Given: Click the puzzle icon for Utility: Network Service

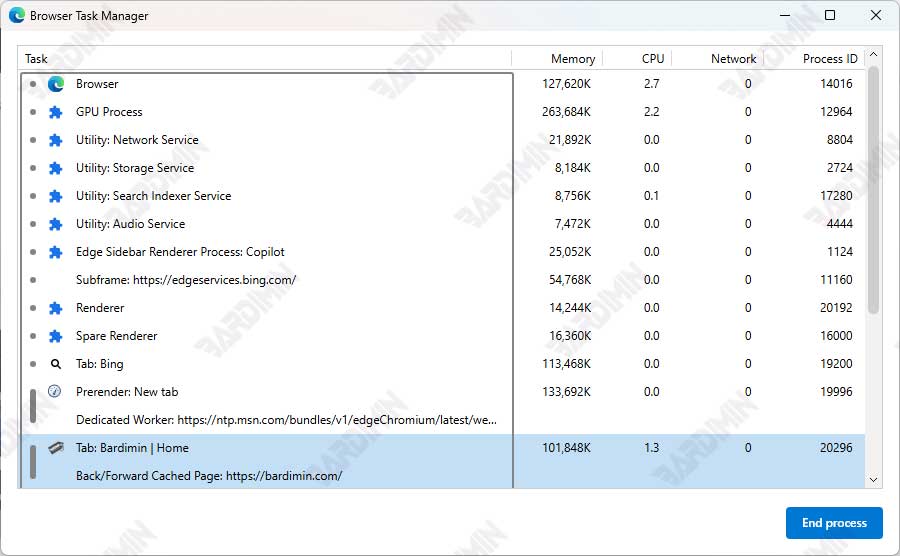Looking at the screenshot, I should click(56, 141).
